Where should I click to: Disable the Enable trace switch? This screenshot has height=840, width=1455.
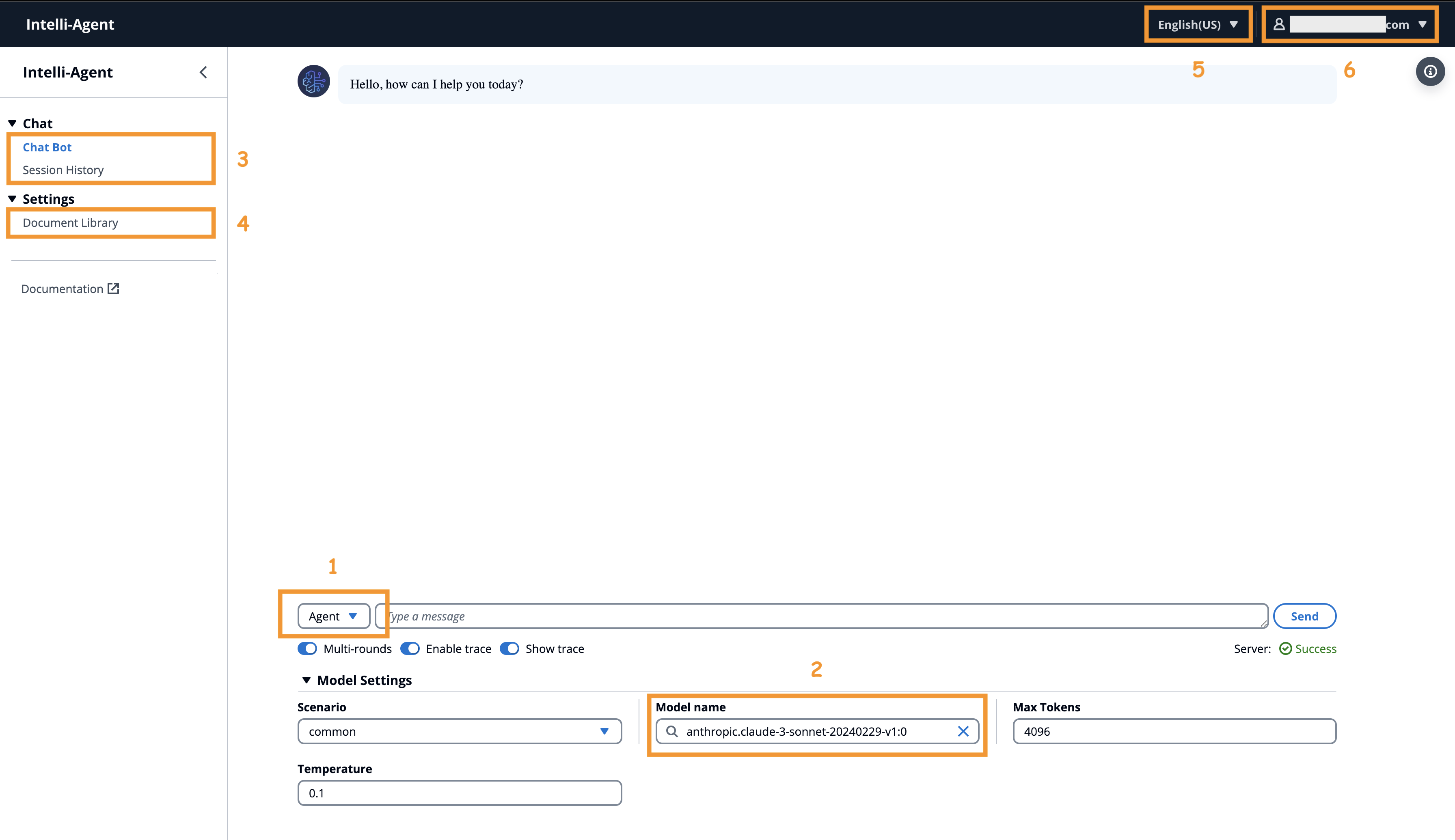[410, 648]
